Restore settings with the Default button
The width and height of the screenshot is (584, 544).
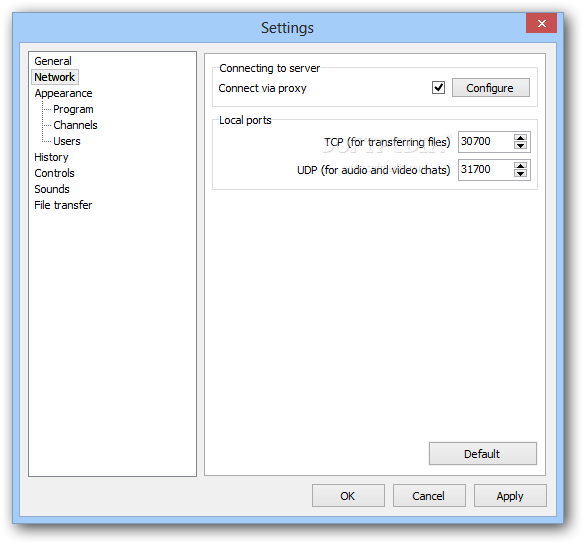(483, 454)
